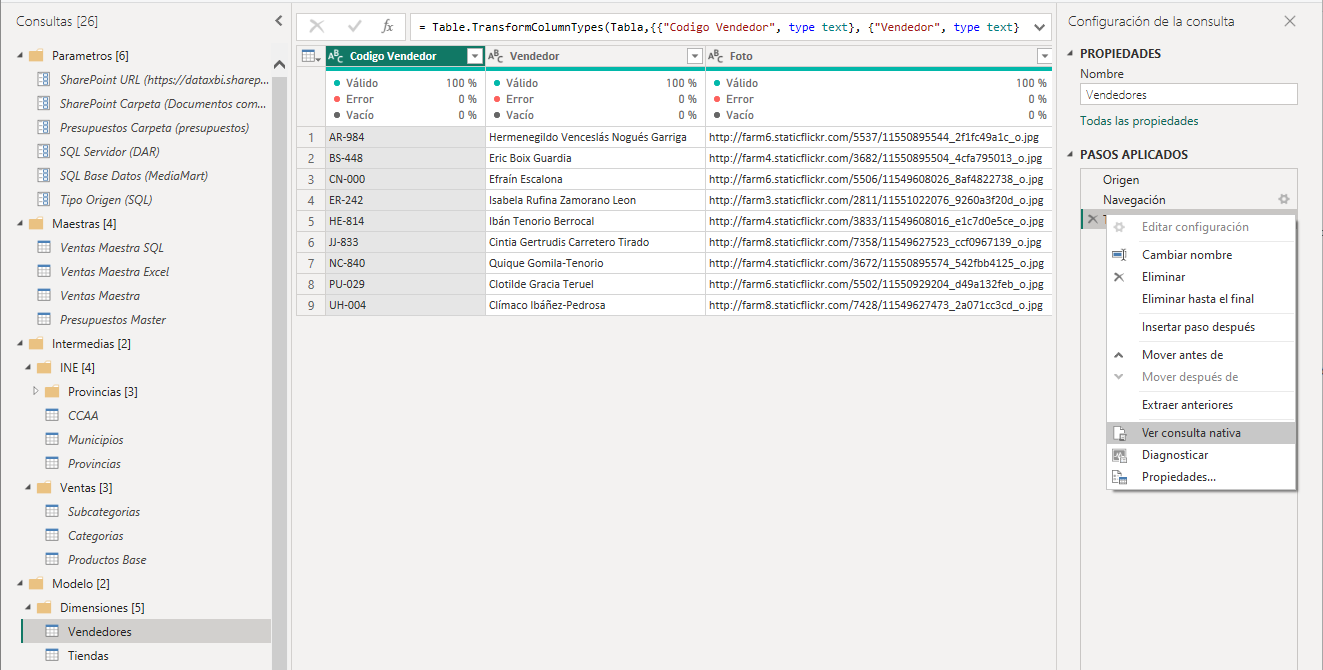Open the Todas las propiedades link
This screenshot has height=670, width=1323.
pyautogui.click(x=1139, y=121)
